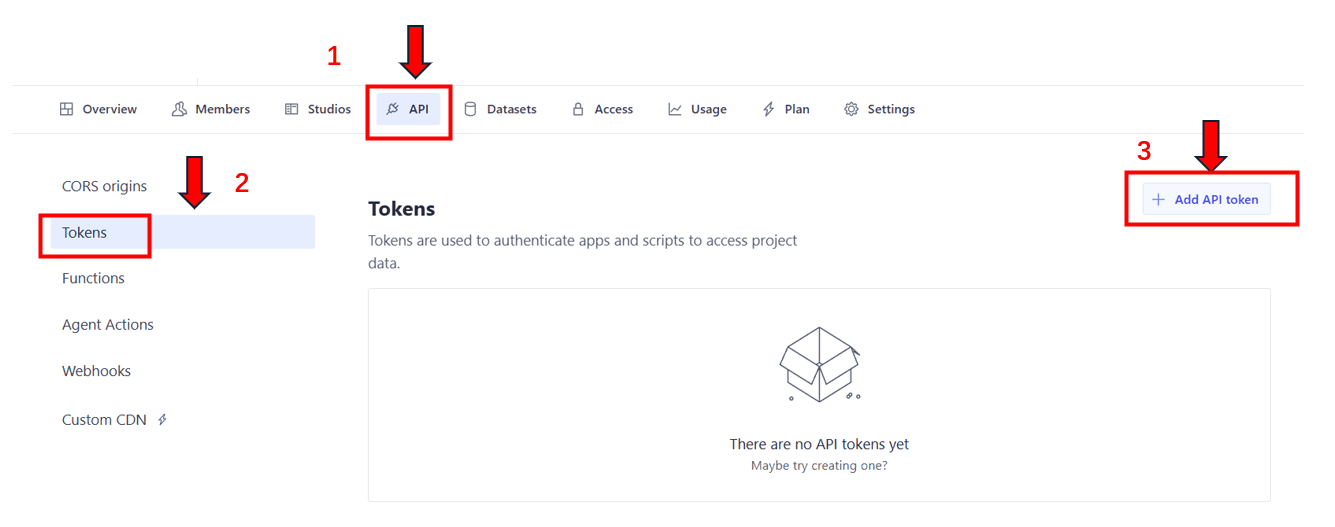
Task: Click the Members people icon
Action: coord(179,109)
